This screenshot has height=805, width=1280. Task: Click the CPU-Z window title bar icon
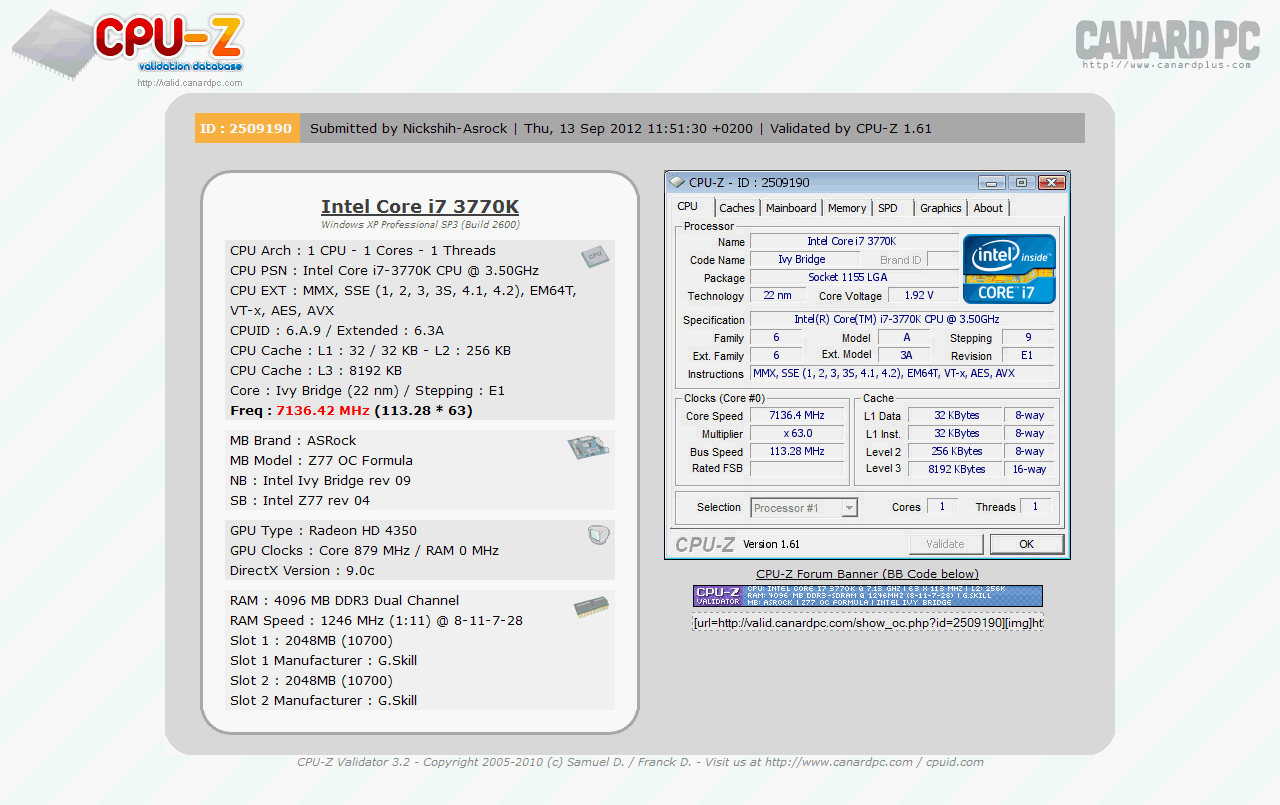coord(677,182)
